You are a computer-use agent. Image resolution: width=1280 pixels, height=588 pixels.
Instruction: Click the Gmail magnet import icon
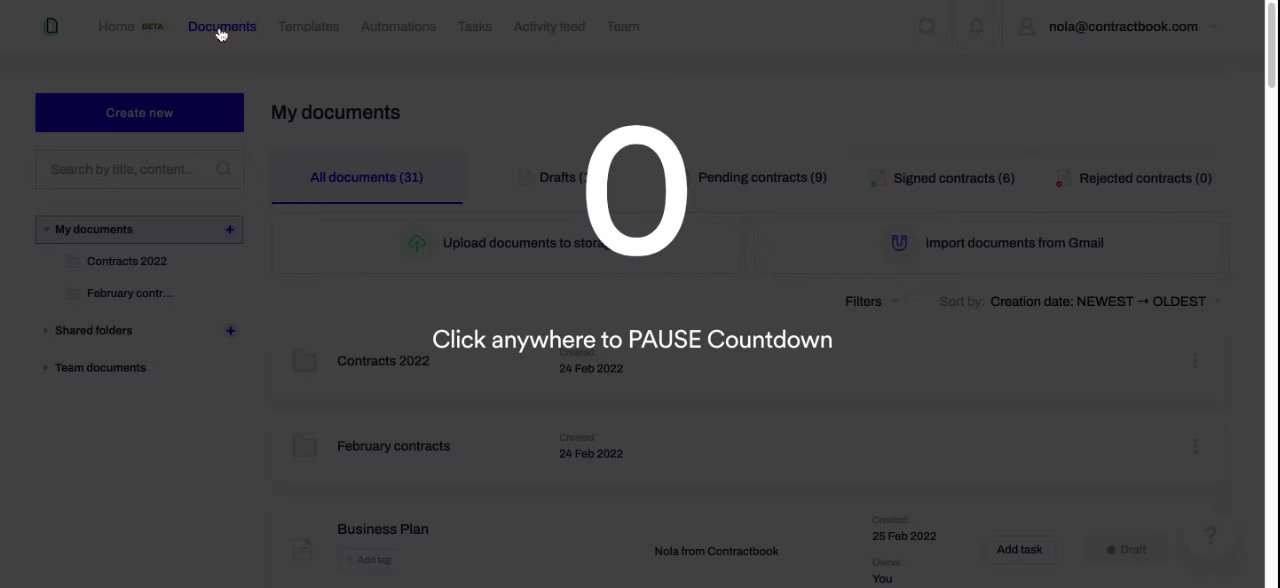(x=899, y=243)
